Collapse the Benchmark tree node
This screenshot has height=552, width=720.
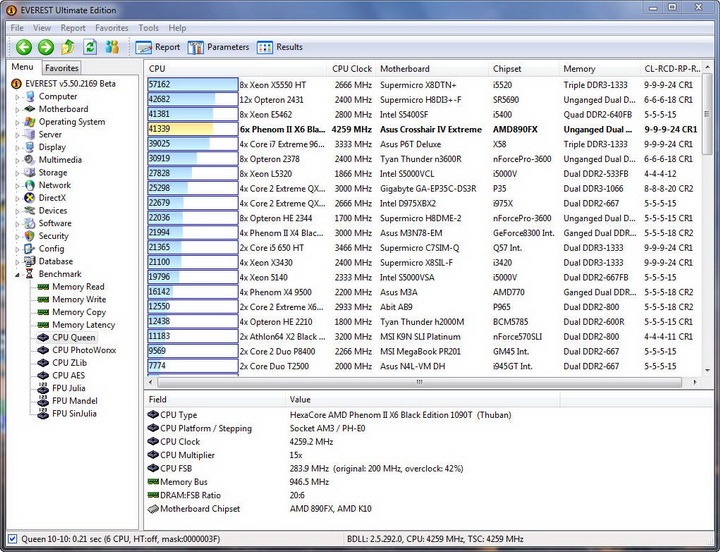17,275
